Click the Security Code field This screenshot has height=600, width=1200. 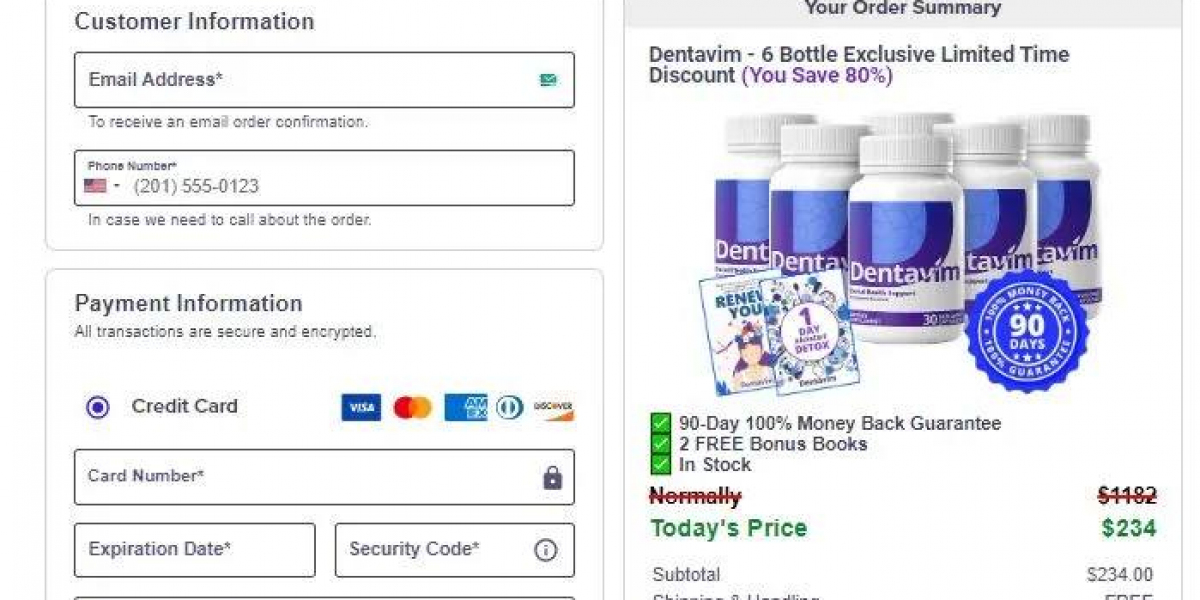[435, 550]
